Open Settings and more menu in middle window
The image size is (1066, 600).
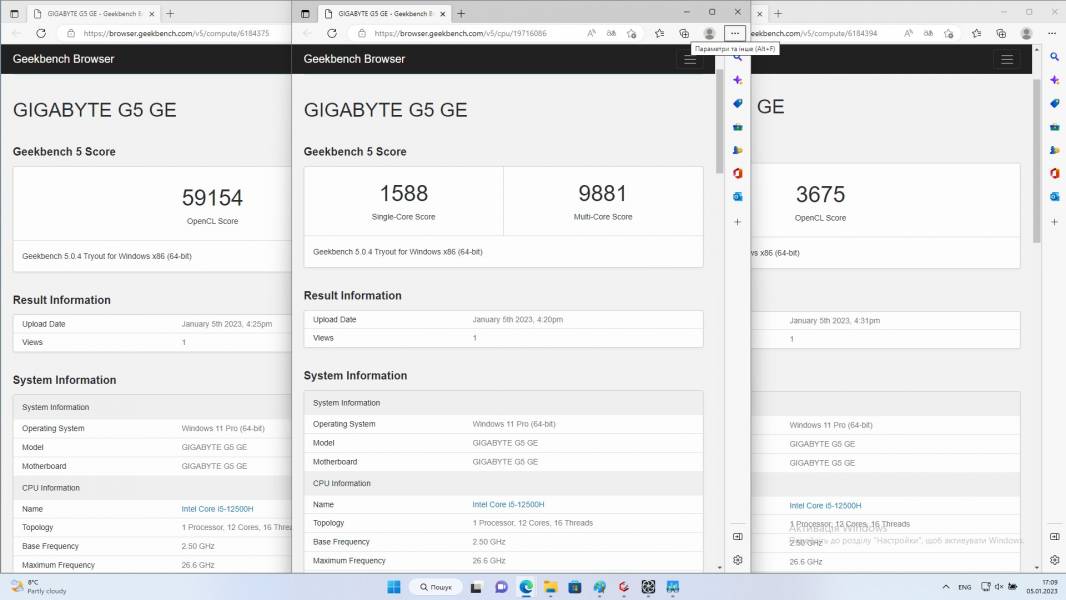[x=734, y=33]
